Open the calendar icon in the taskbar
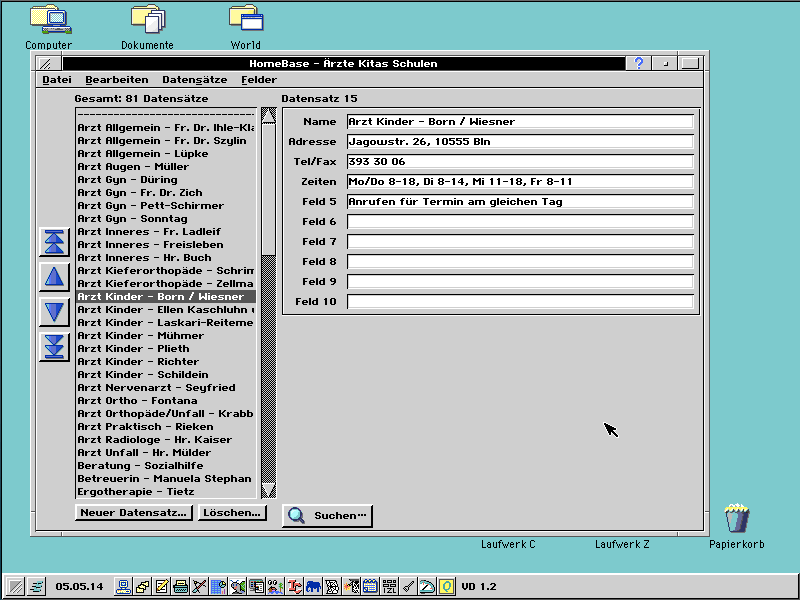The height and width of the screenshot is (600, 800). 370,587
